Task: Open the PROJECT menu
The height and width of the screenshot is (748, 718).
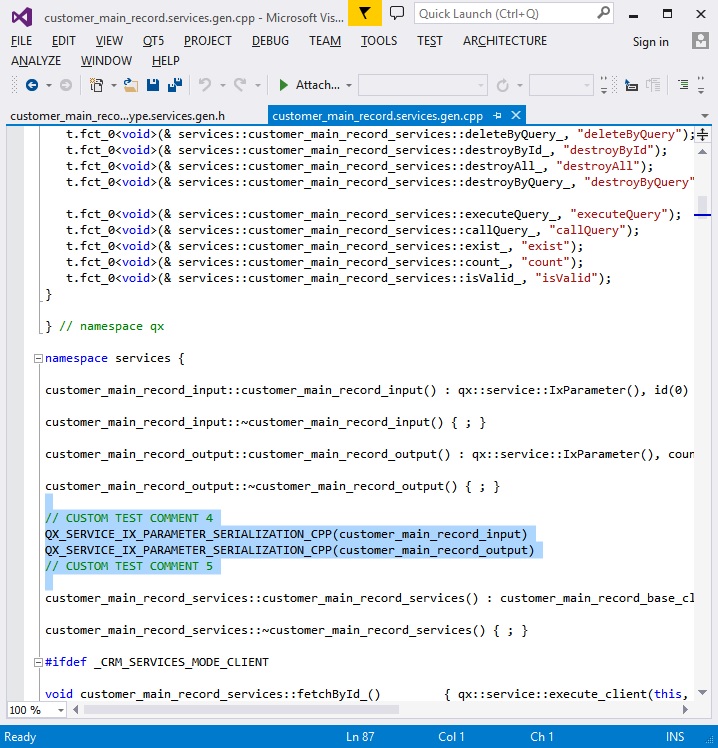Action: 208,41
